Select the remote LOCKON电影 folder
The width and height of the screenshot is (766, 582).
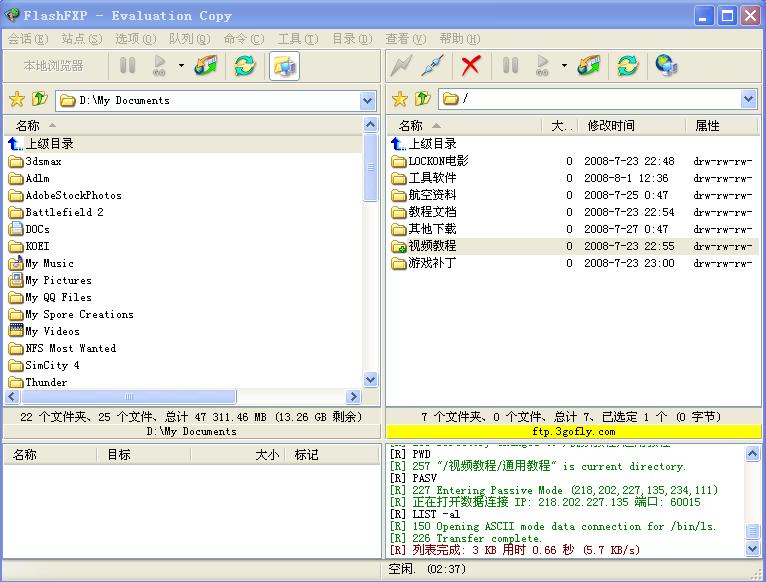point(430,161)
